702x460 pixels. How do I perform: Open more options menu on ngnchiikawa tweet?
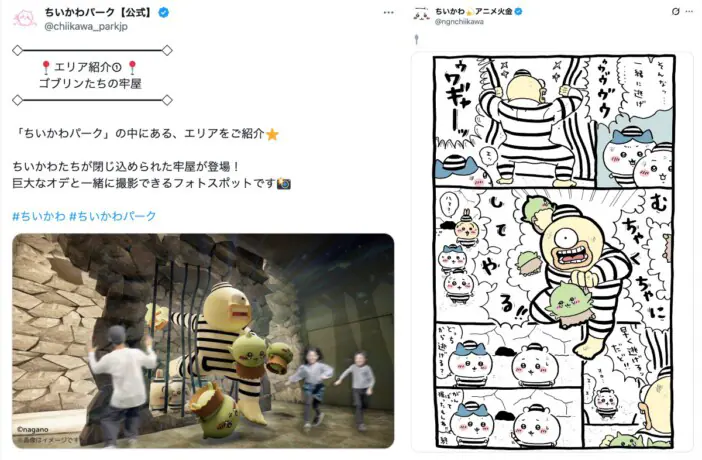pyautogui.click(x=689, y=12)
